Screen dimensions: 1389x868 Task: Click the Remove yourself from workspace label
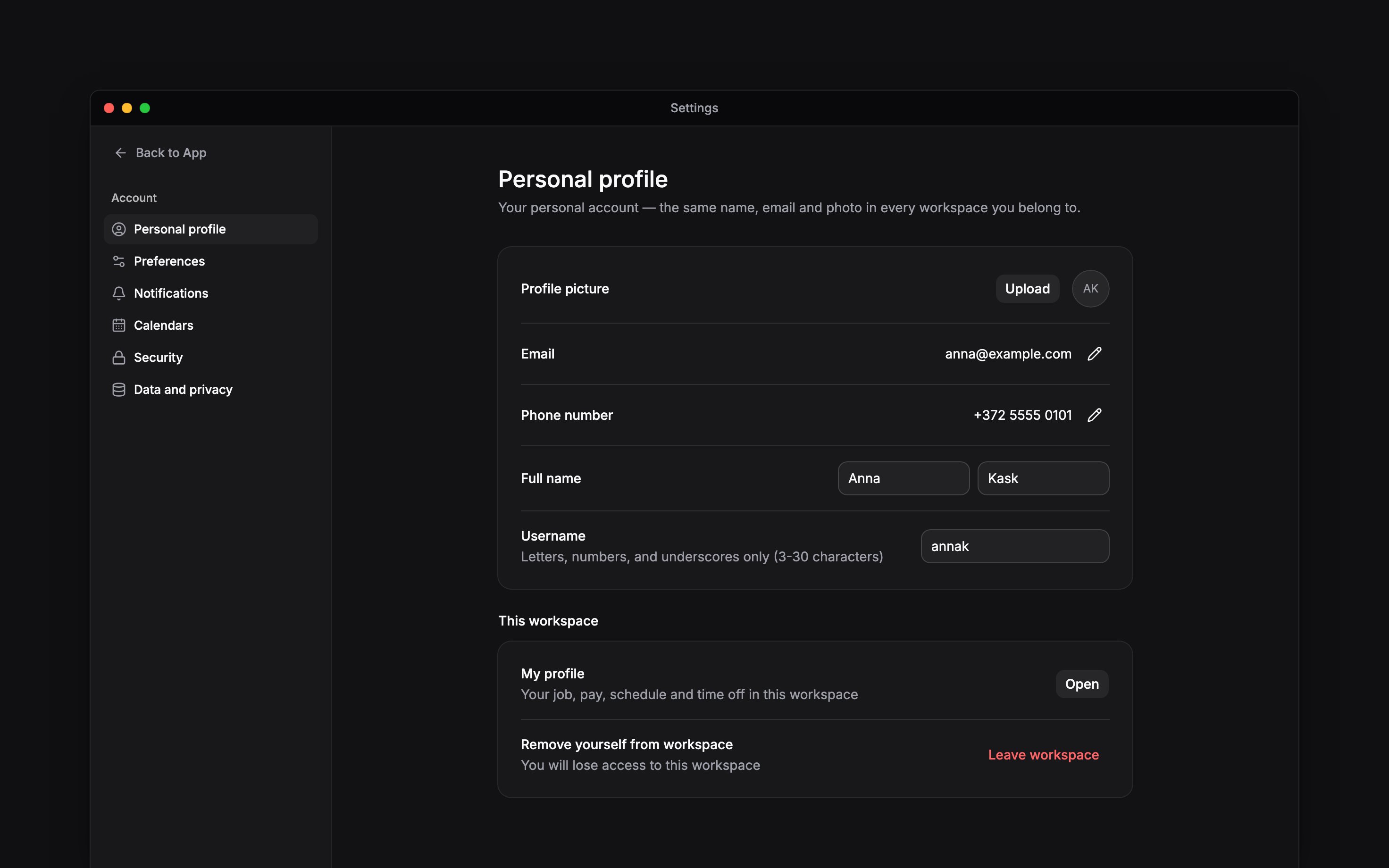(x=627, y=744)
